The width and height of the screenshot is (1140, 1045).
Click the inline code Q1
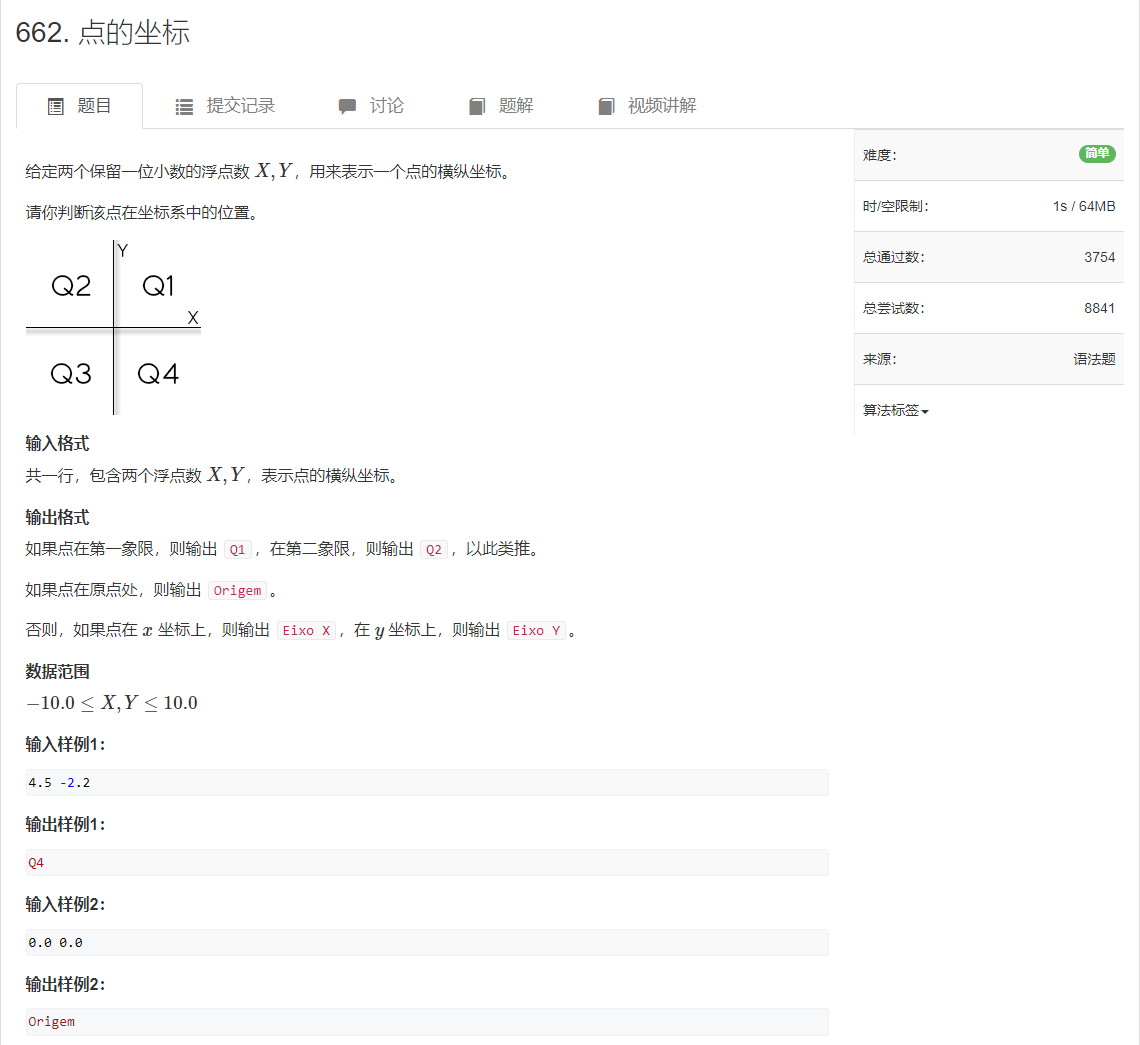[x=238, y=550]
